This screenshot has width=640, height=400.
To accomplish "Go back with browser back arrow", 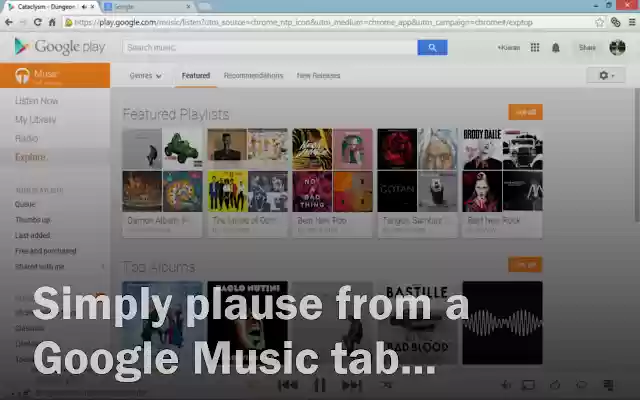I will tap(9, 22).
